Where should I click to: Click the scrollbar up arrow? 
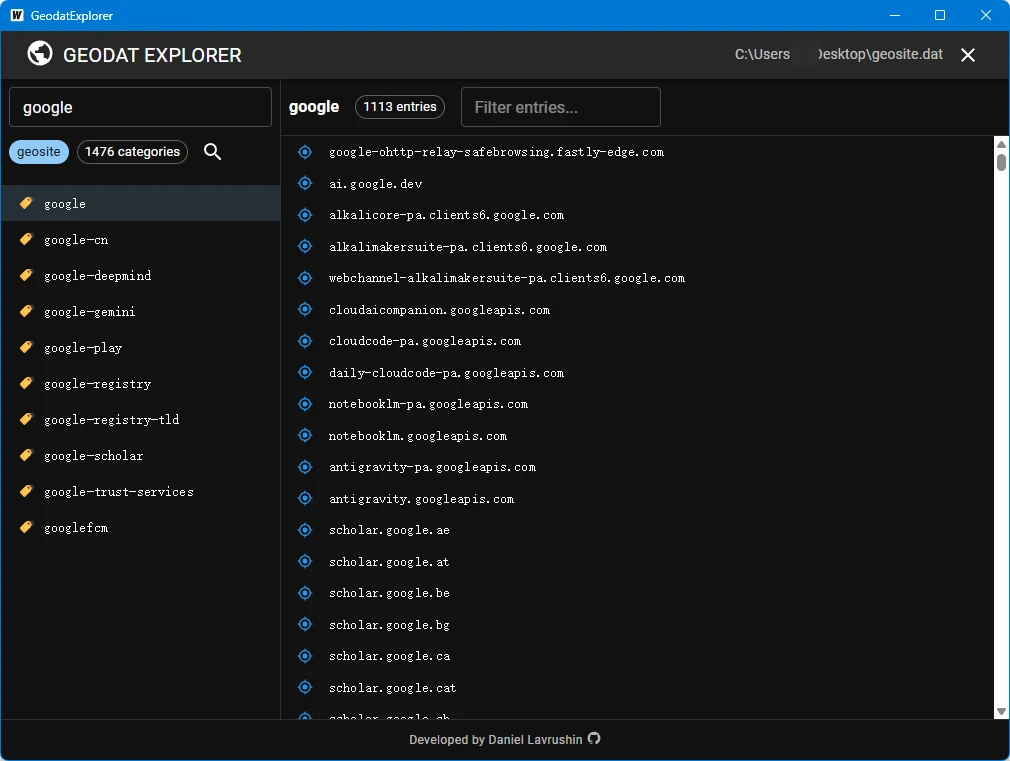click(x=1001, y=144)
